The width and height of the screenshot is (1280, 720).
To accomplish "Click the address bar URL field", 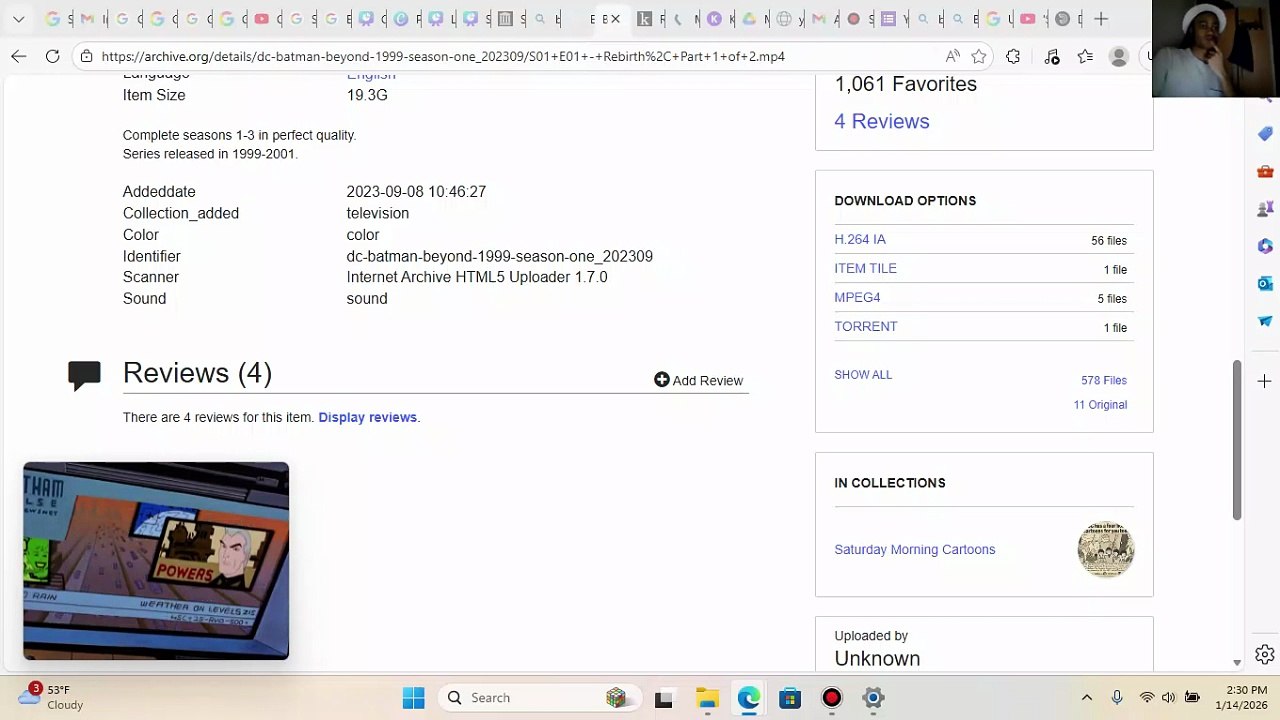I will [520, 57].
